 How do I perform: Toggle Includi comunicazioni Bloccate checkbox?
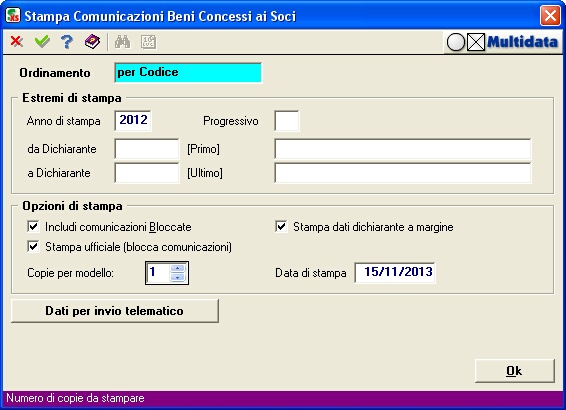pyautogui.click(x=33, y=227)
